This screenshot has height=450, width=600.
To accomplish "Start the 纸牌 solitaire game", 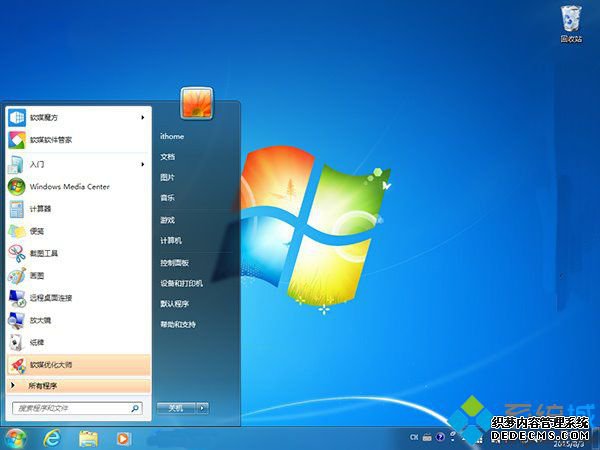I will tap(78, 342).
